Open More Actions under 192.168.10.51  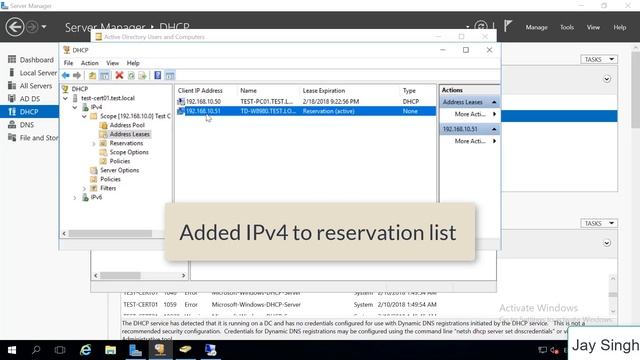469,141
